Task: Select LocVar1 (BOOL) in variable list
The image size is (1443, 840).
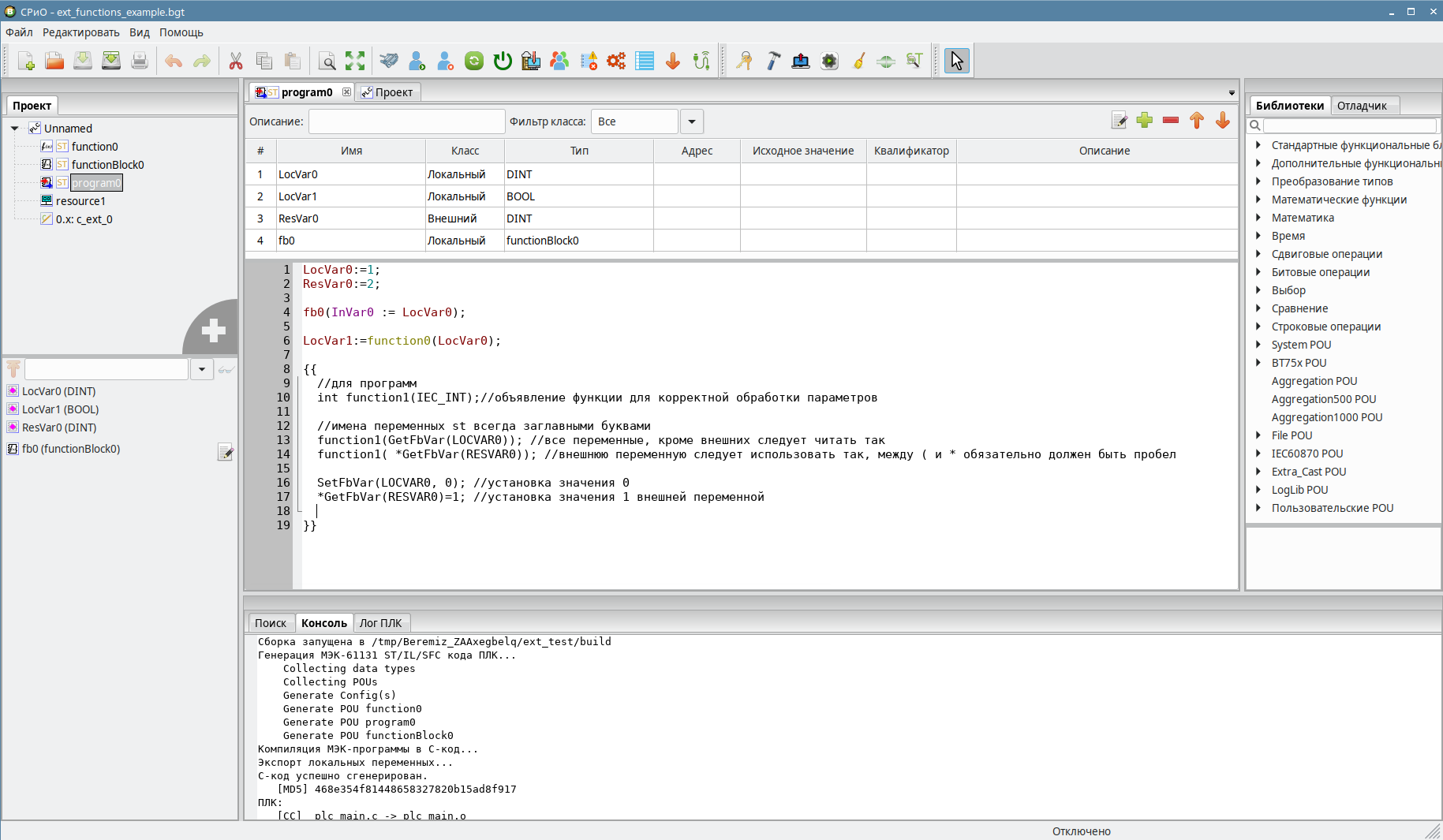Action: 60,409
